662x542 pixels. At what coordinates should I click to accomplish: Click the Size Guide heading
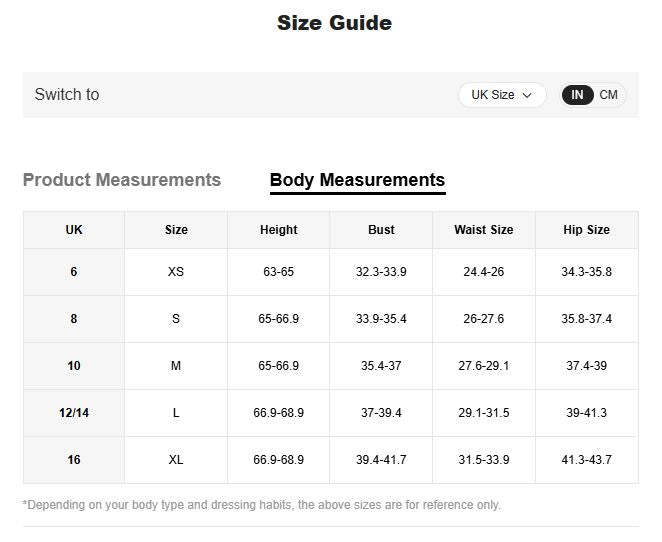click(334, 23)
